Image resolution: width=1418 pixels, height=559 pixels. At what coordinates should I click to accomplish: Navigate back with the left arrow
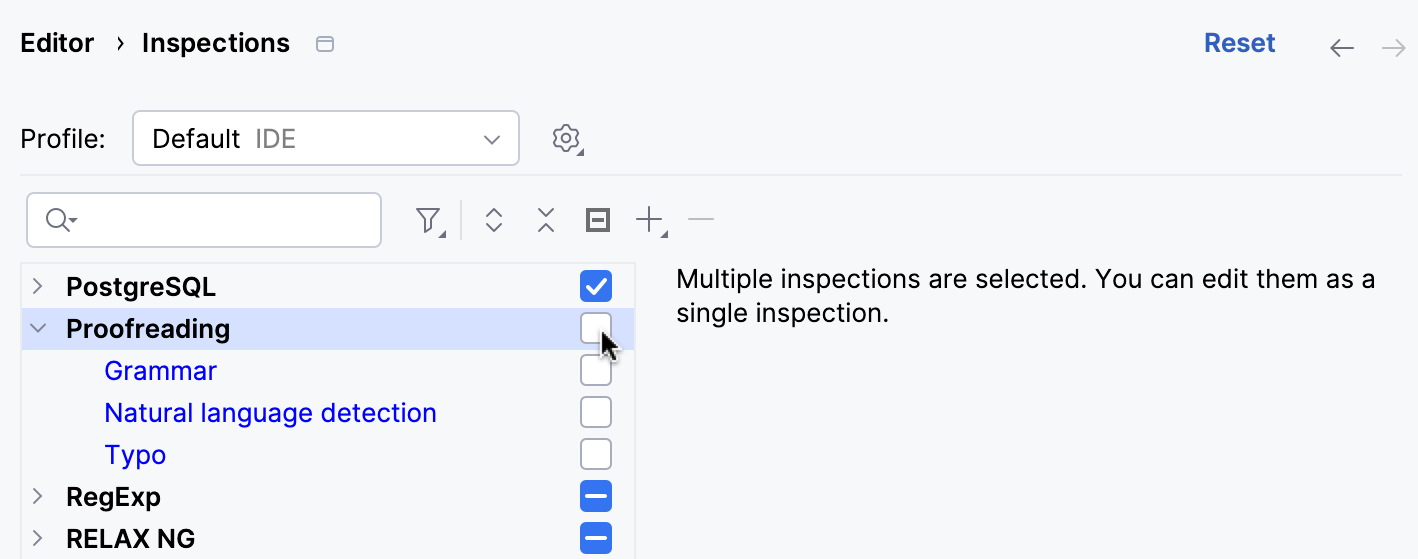tap(1341, 47)
